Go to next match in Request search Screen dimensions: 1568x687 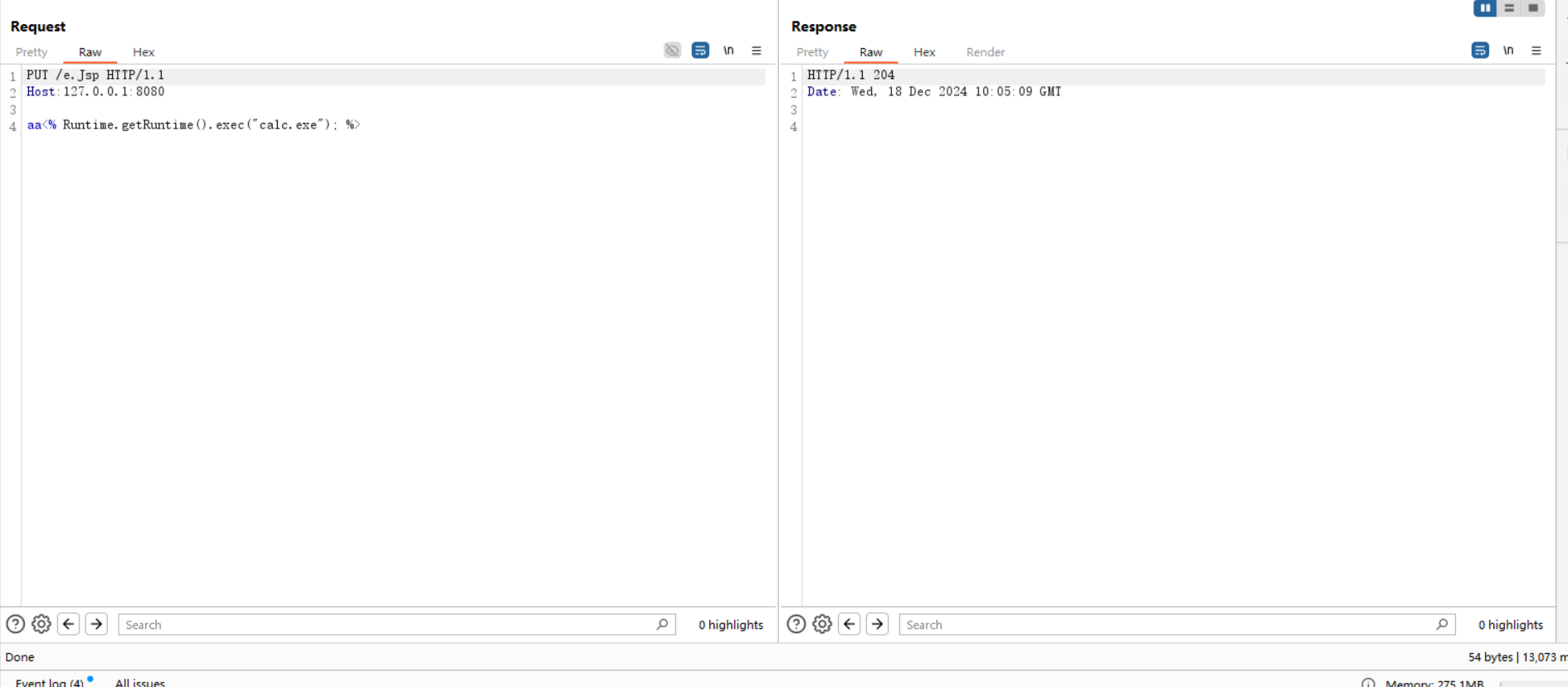click(x=96, y=624)
